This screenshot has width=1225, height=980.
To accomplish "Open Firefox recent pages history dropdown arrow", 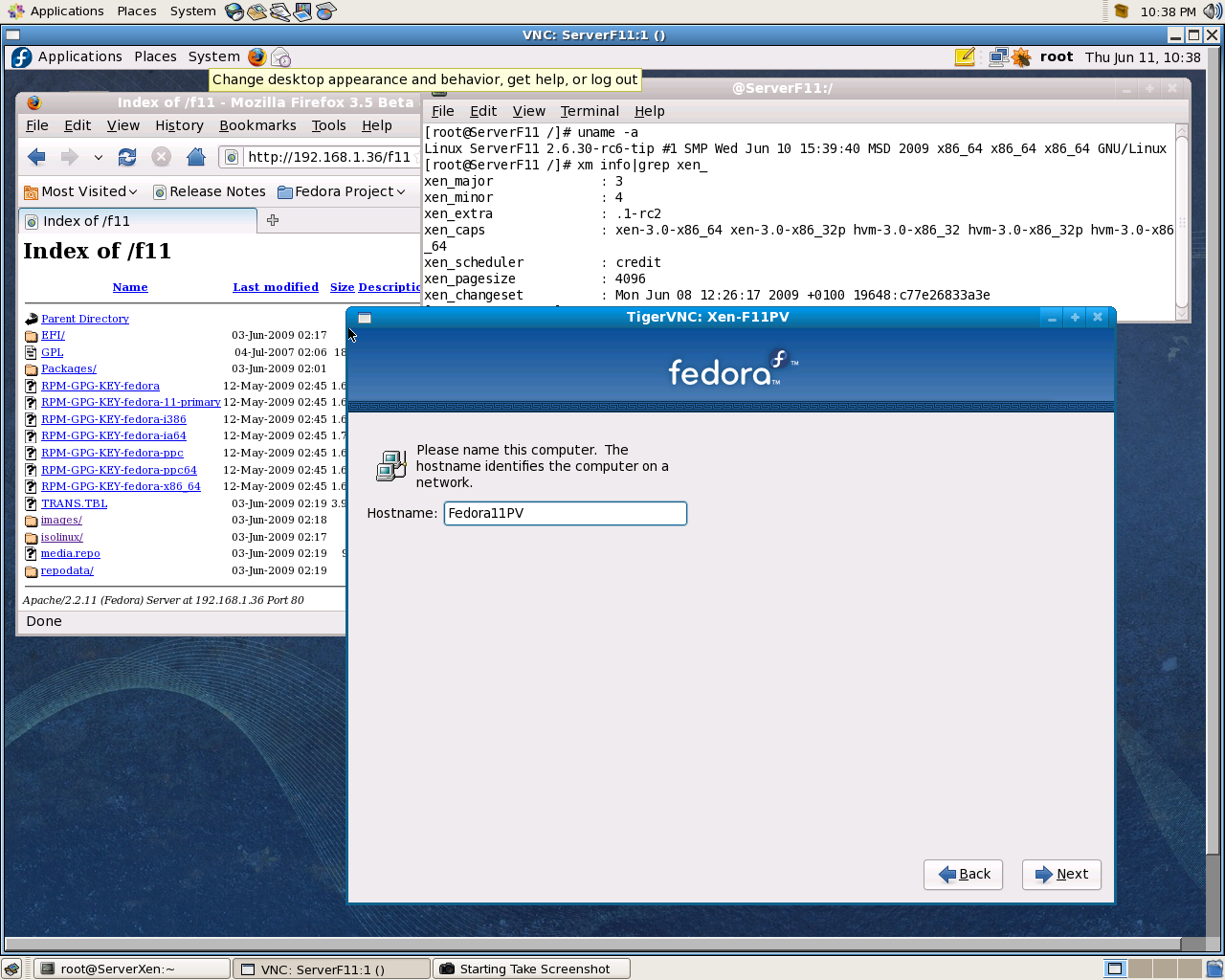I will coord(98,157).
